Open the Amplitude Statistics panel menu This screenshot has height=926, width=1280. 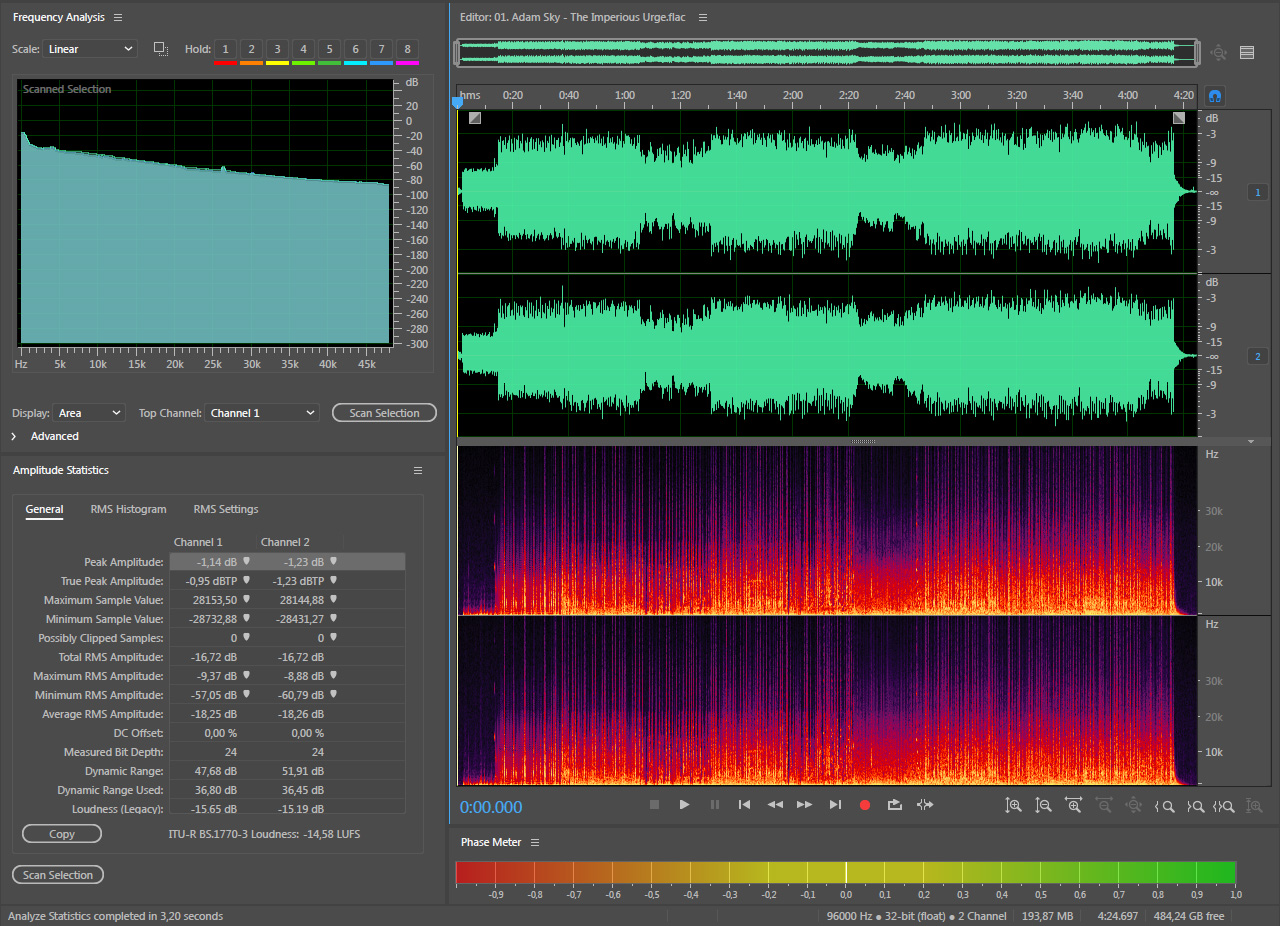pos(418,470)
